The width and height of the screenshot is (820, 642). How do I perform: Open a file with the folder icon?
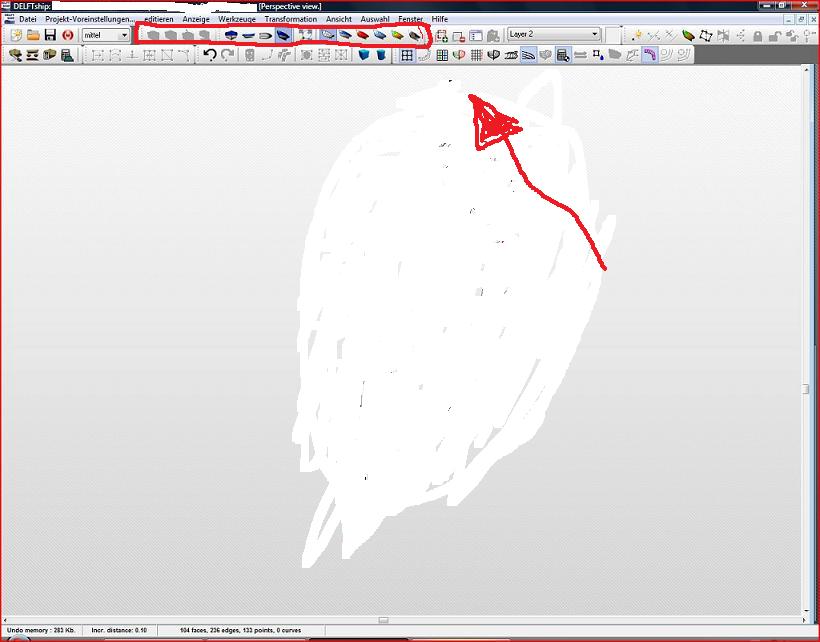33,35
